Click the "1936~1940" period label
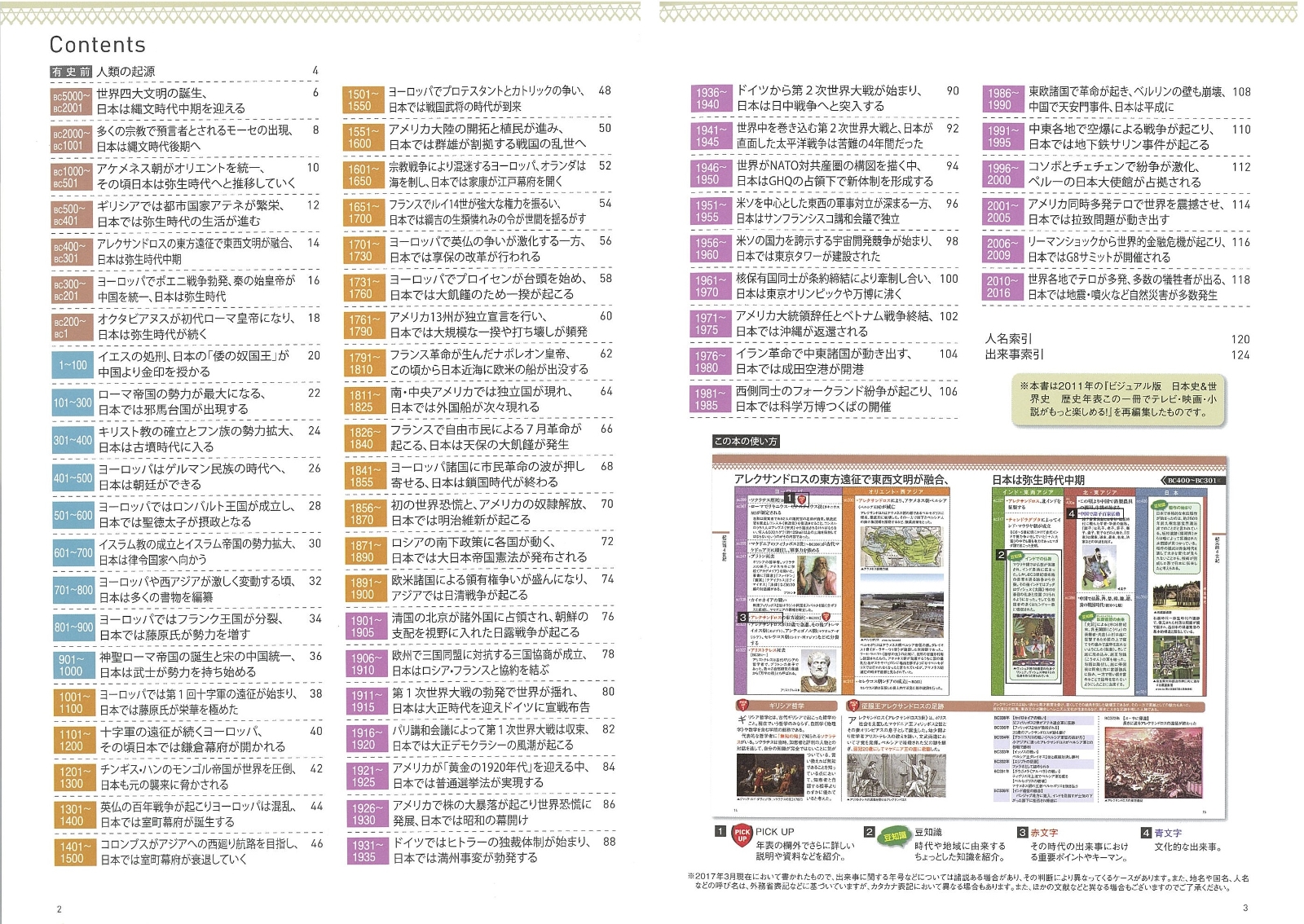1304x924 pixels. [x=711, y=99]
